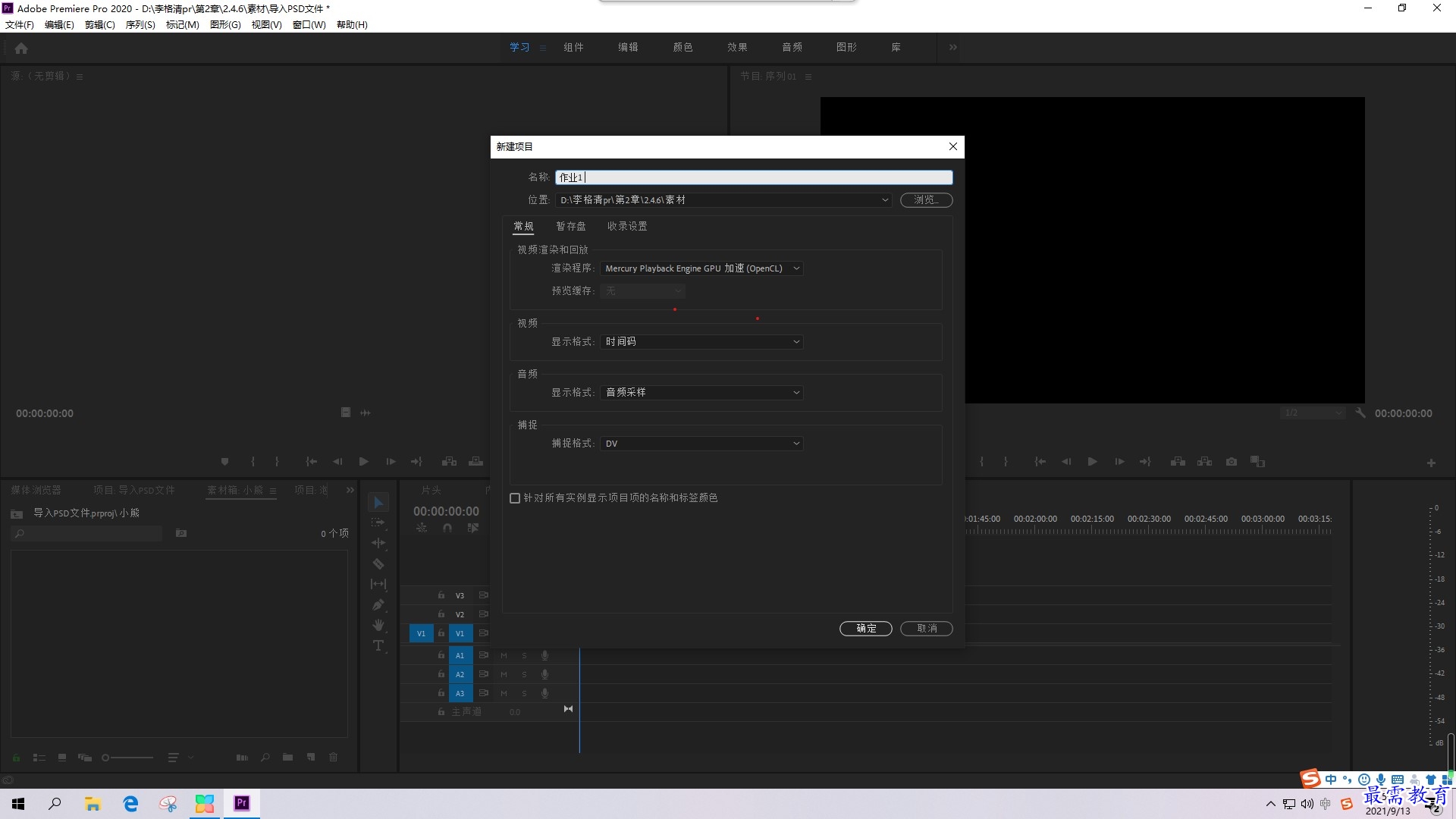Toggle snap magnet in timeline

point(447,528)
